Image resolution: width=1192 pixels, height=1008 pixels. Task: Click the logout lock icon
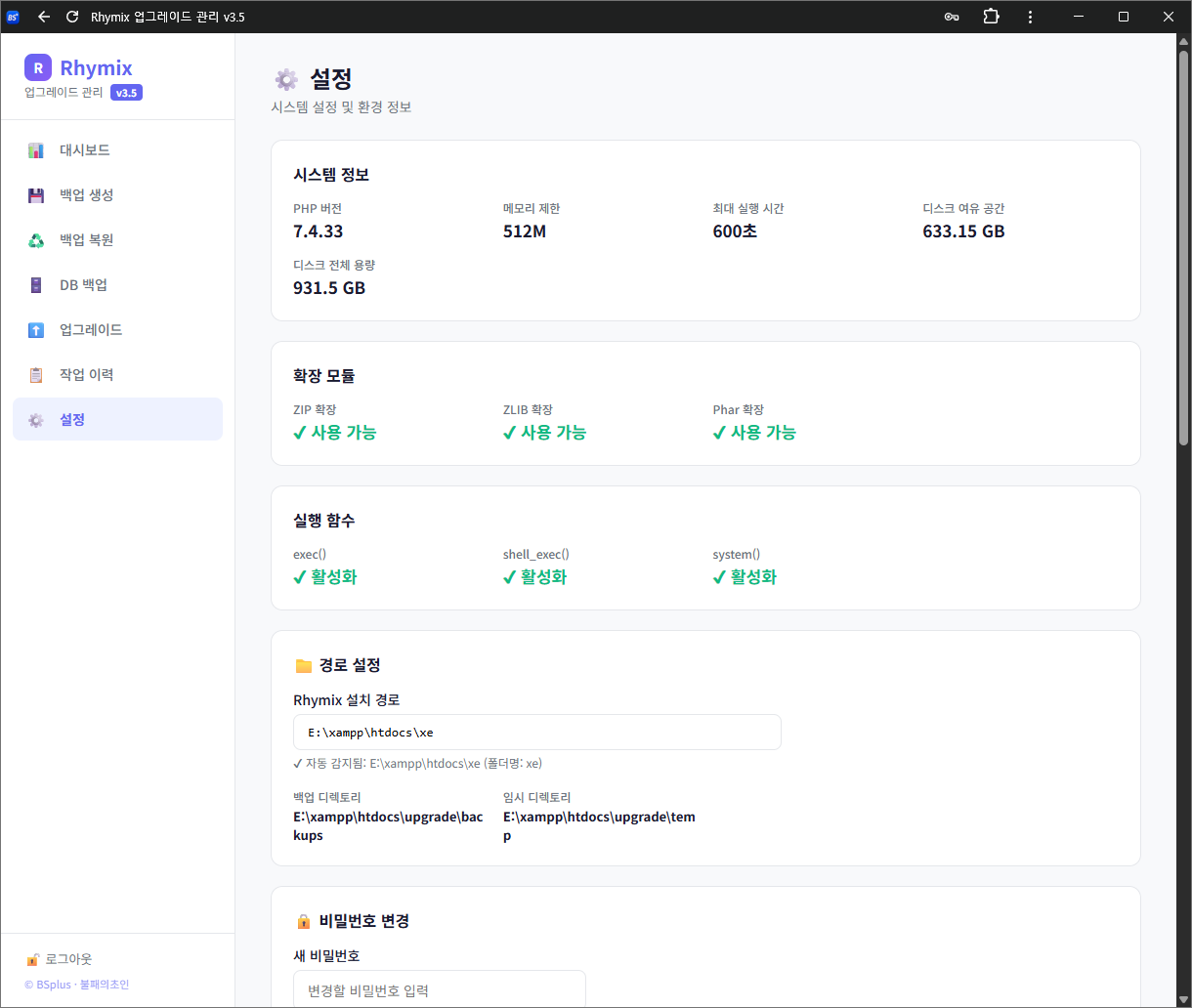coord(32,959)
